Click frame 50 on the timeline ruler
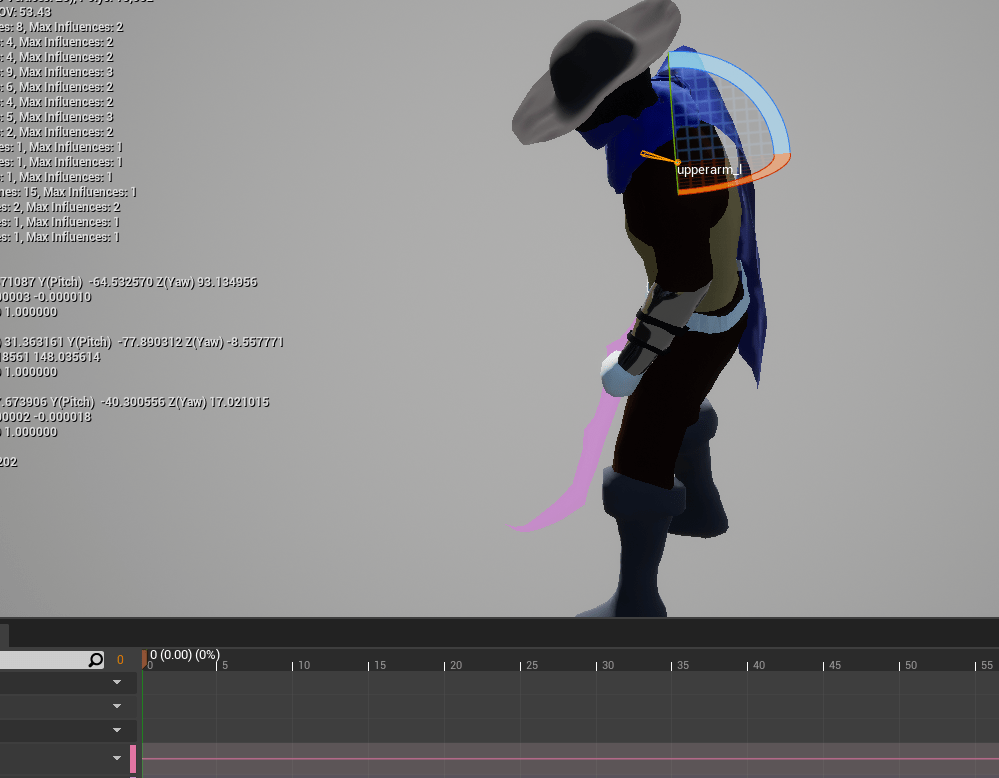 [x=900, y=665]
